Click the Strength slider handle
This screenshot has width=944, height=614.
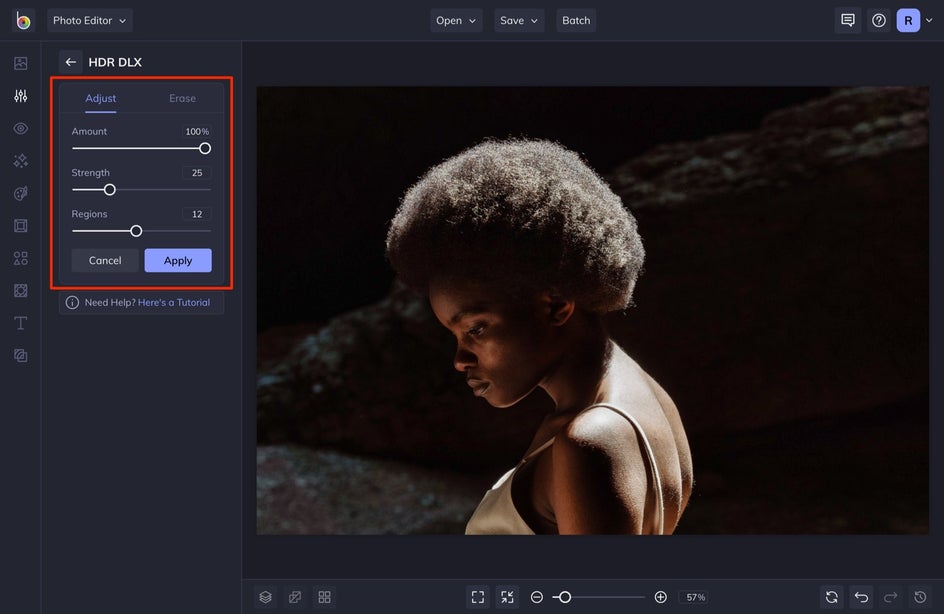(x=110, y=190)
